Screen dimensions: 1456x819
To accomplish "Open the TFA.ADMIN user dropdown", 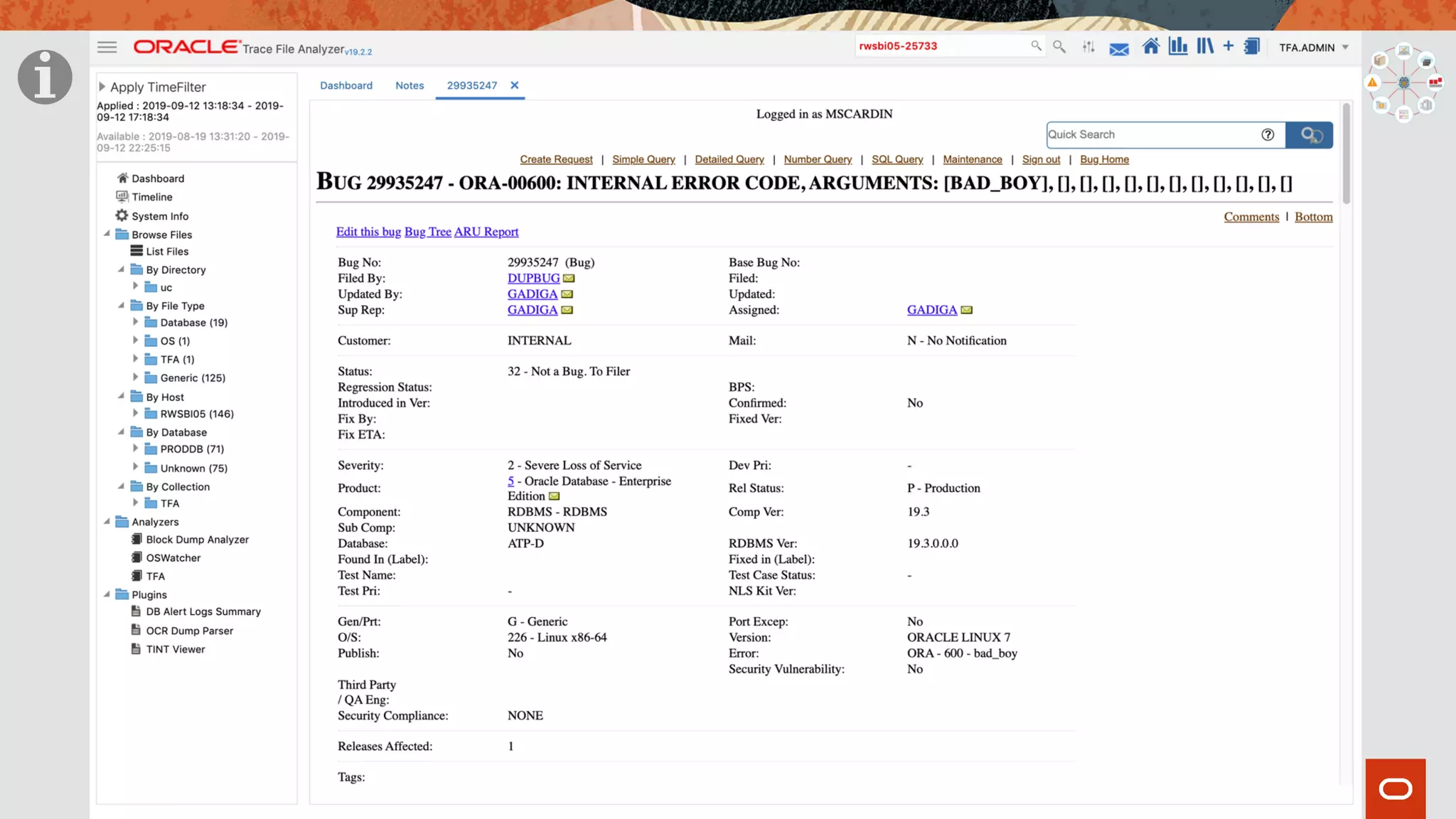I will coord(1314,48).
